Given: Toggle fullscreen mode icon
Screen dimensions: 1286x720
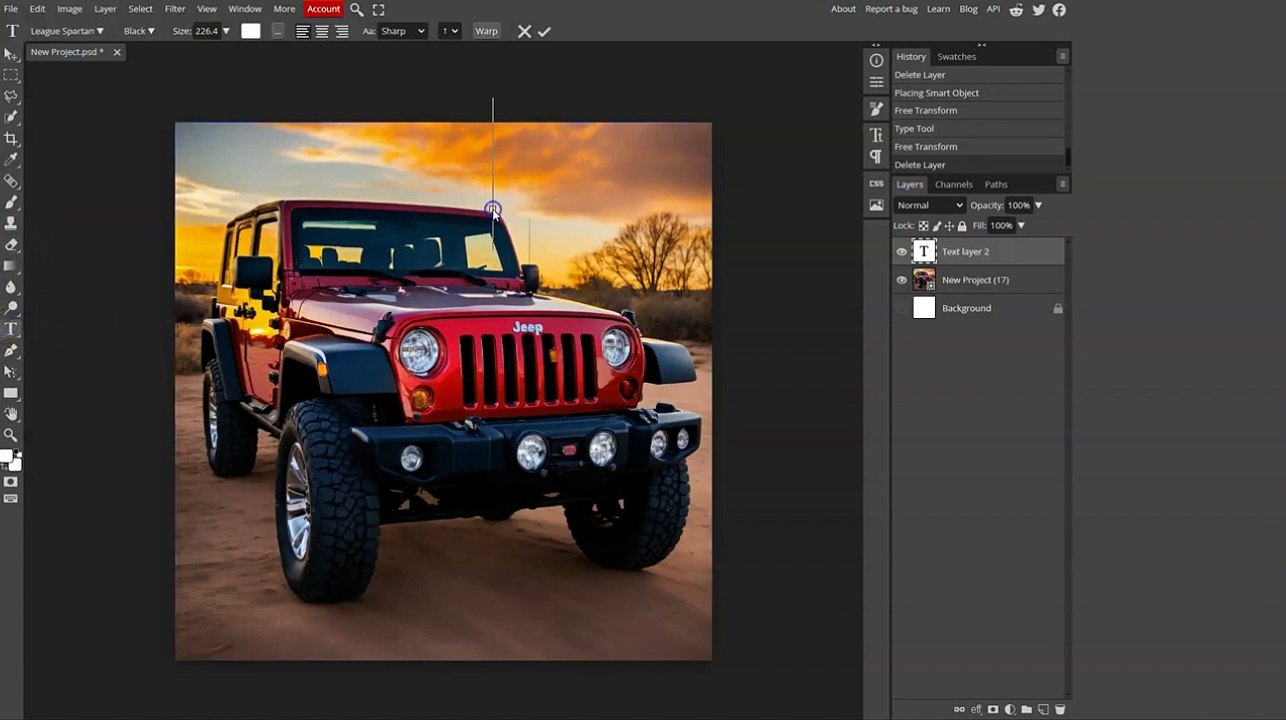Looking at the screenshot, I should [378, 9].
